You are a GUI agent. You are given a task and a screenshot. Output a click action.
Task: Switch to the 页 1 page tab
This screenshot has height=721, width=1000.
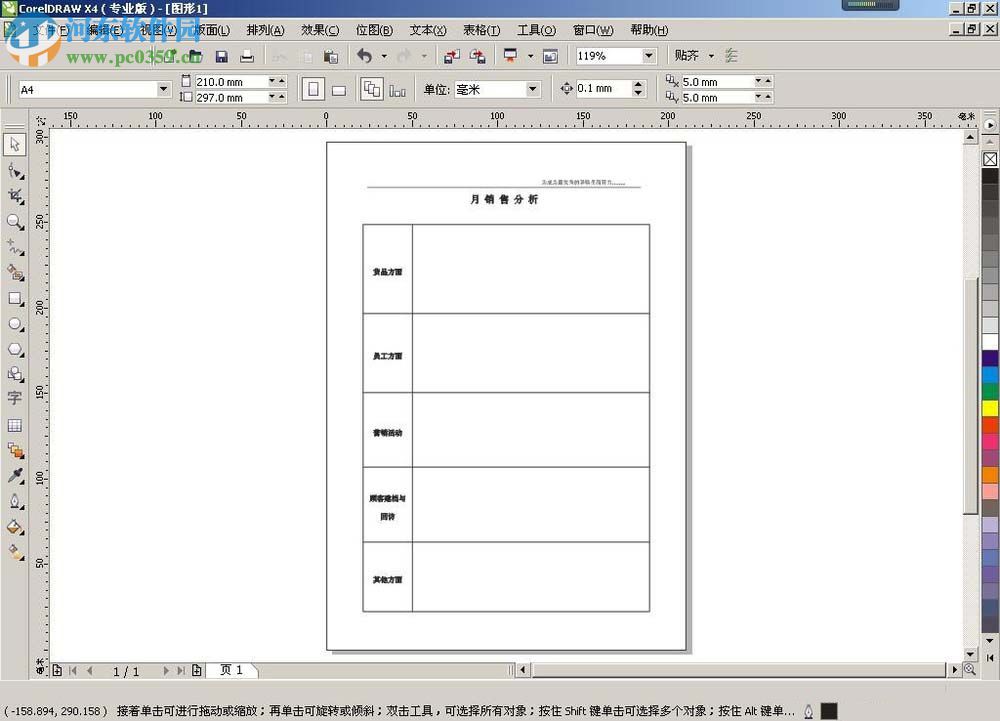click(232, 670)
